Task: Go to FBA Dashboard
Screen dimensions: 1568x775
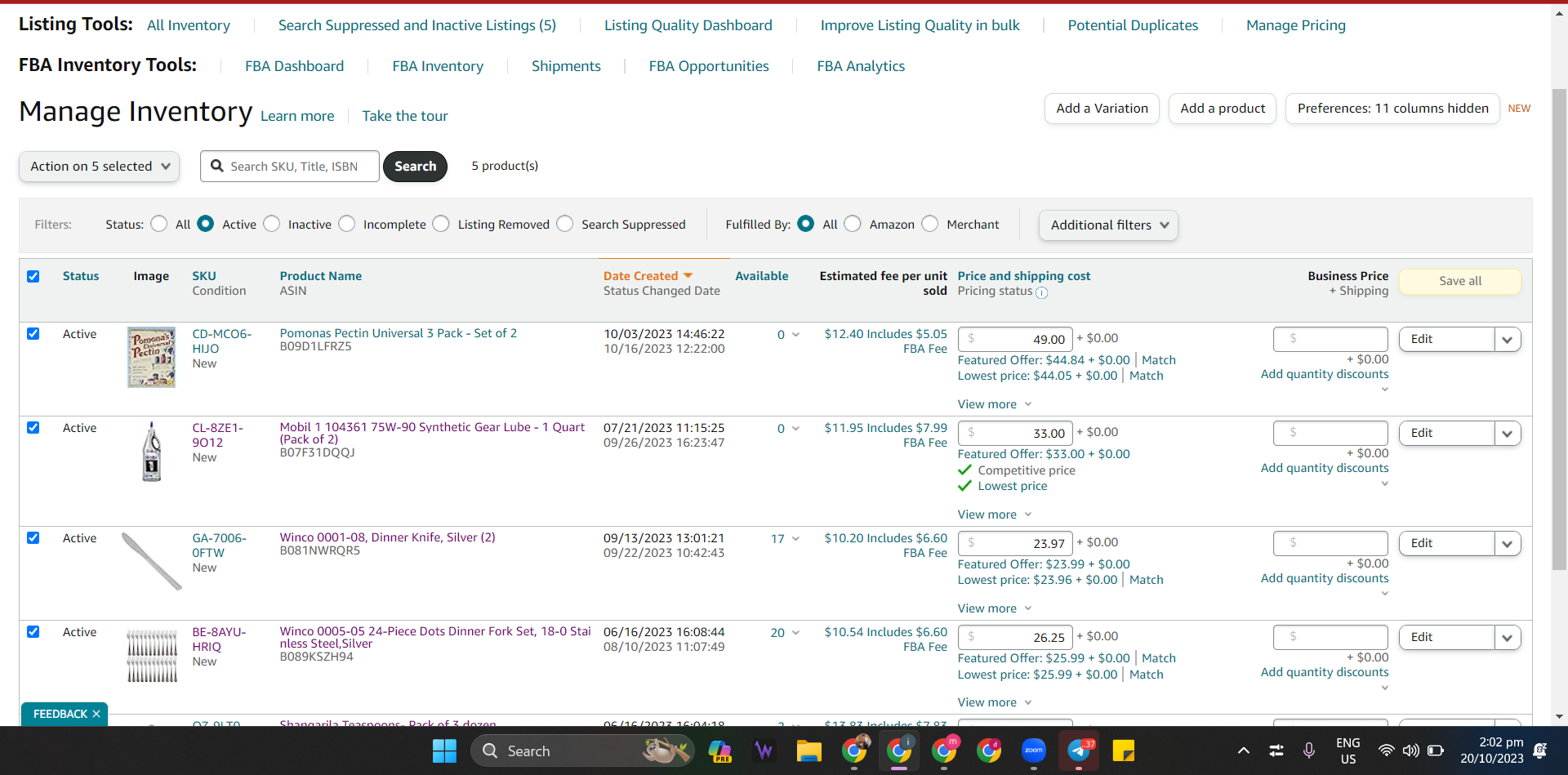Action: (295, 66)
